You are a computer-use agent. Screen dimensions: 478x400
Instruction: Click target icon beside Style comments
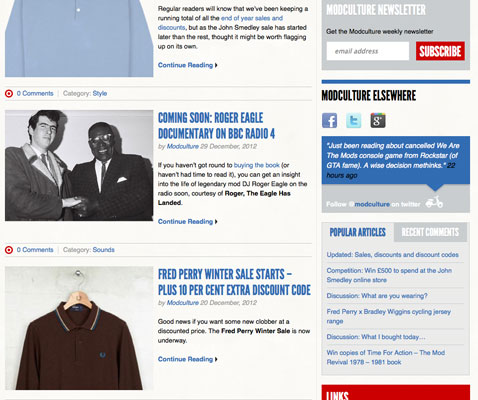point(9,94)
